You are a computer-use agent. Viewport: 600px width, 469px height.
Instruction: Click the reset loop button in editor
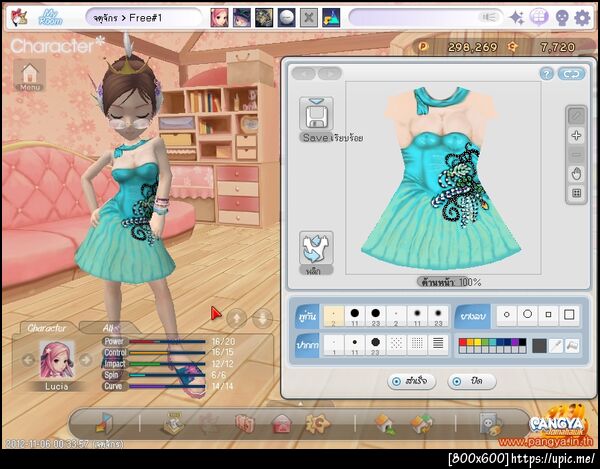(571, 73)
